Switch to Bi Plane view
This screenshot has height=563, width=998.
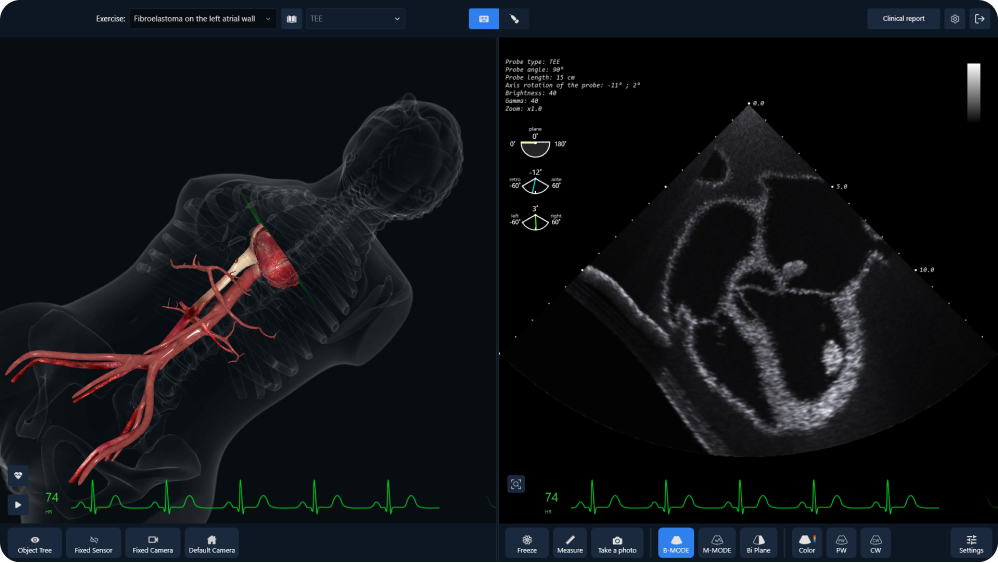(758, 543)
